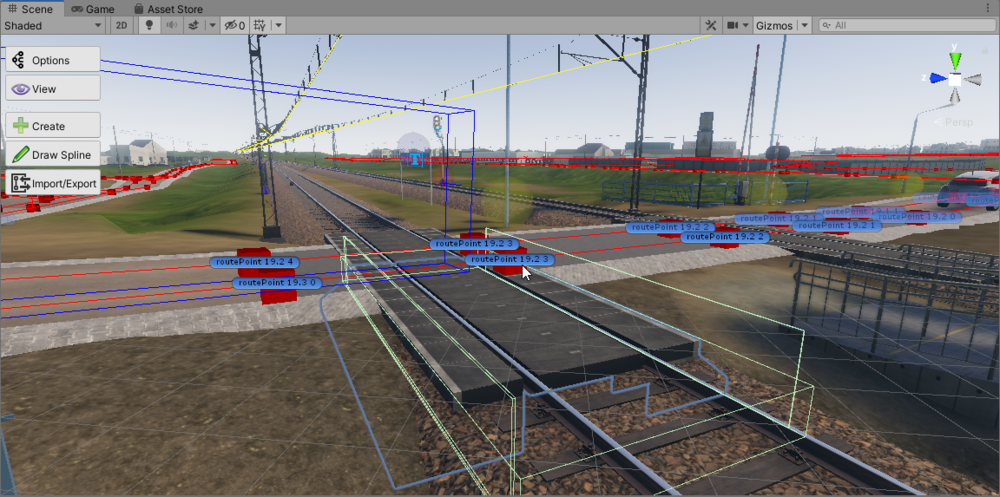Switch to the Game tab
Screen dimensions: 1000x497
93,9
